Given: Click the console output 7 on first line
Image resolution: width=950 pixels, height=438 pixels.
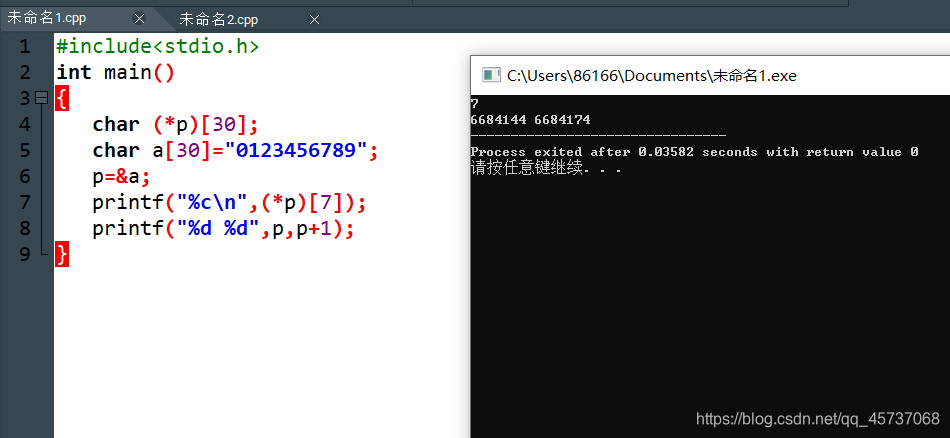Looking at the screenshot, I should click(474, 104).
